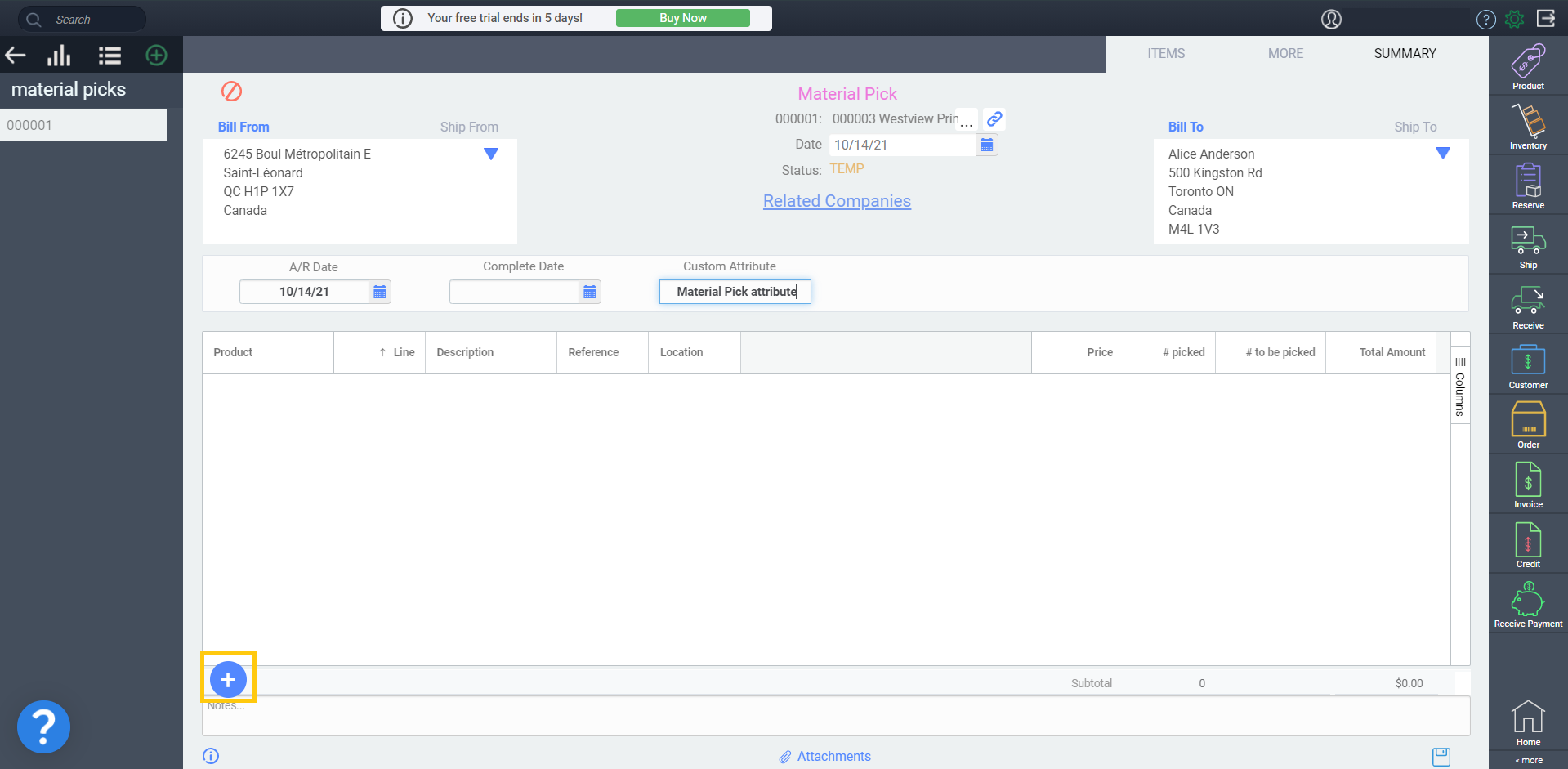Click the round blue add line plus button
This screenshot has height=769, width=1568.
click(x=228, y=679)
